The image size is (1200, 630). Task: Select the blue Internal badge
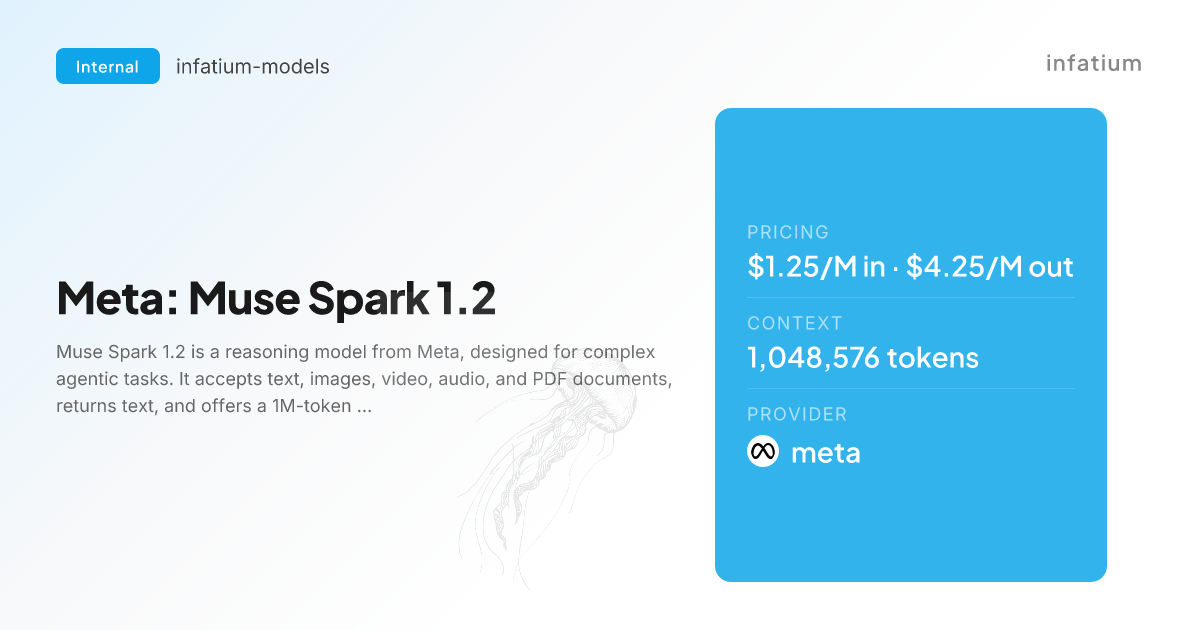[x=108, y=66]
